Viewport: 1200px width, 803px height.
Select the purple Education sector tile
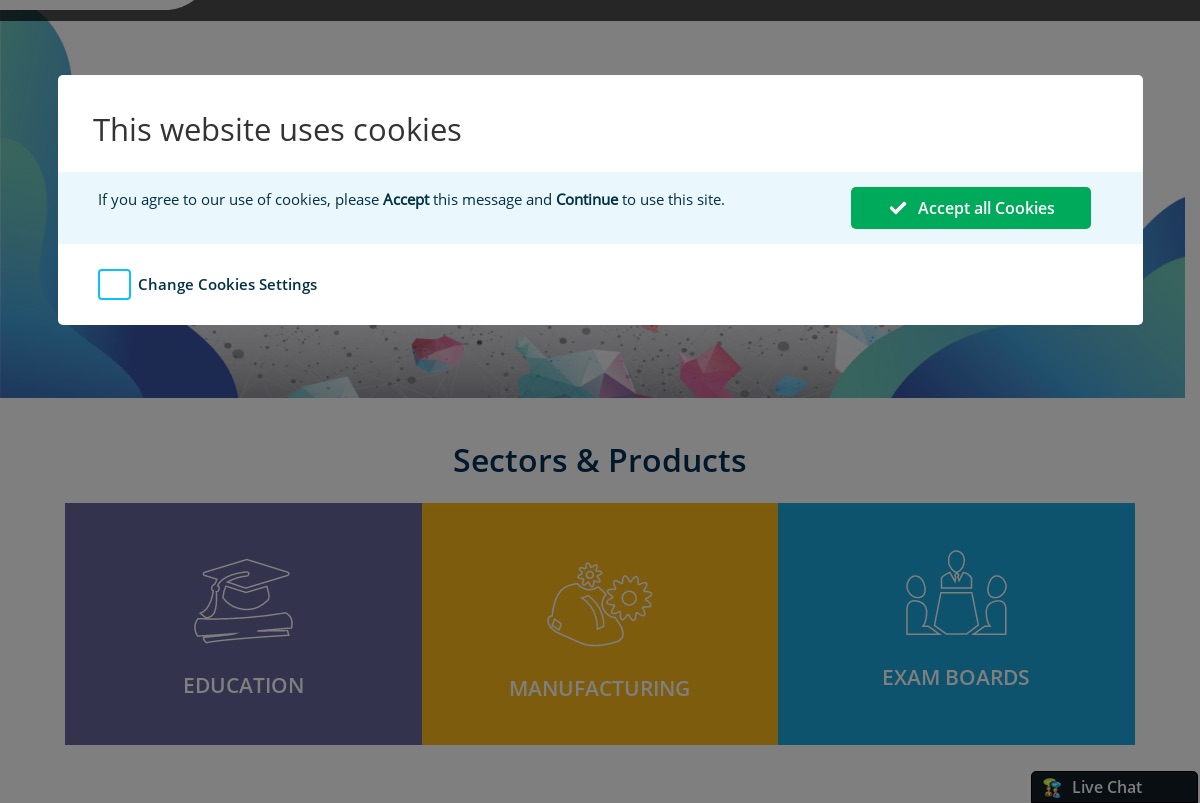(x=243, y=624)
